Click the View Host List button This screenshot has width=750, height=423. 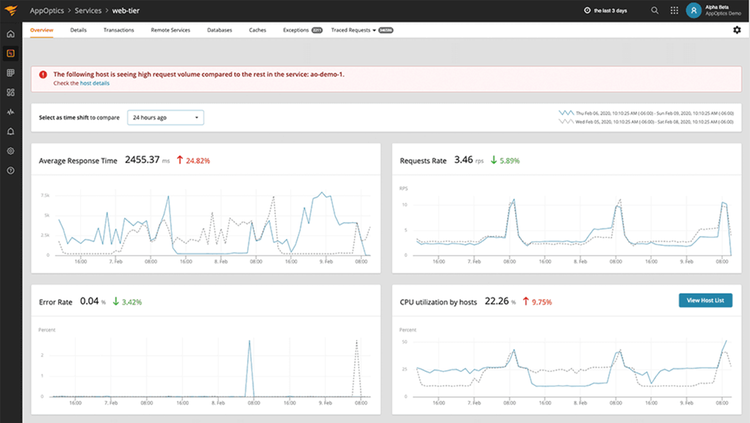706,300
